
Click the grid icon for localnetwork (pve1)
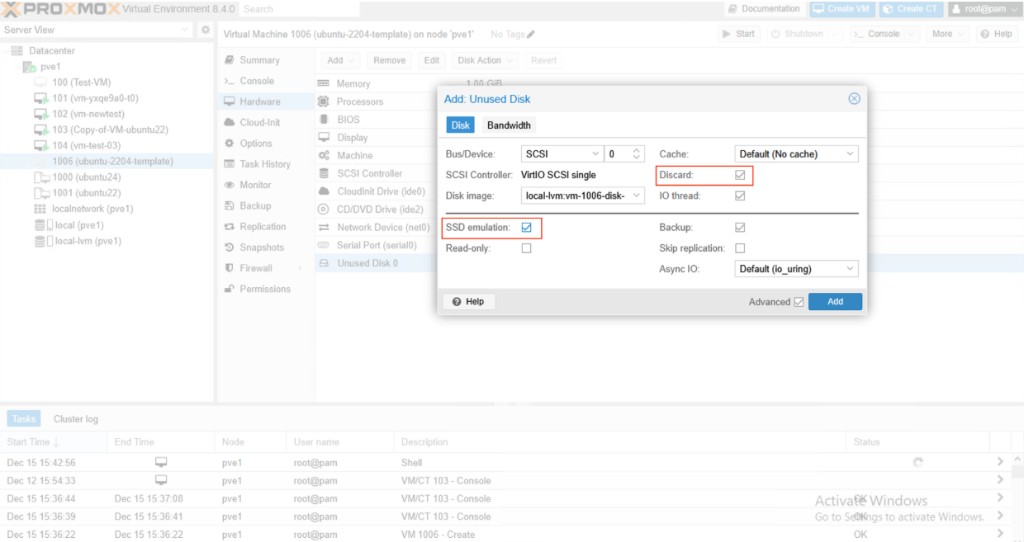coord(40,209)
